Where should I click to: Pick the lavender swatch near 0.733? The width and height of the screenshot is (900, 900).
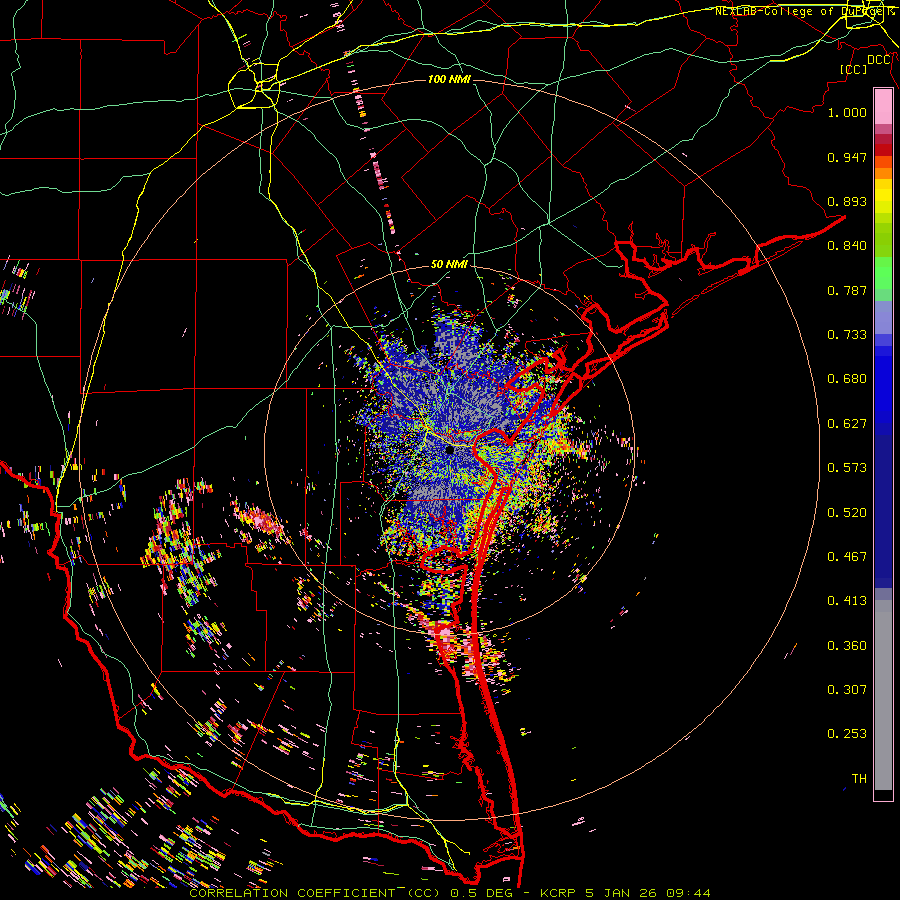883,318
